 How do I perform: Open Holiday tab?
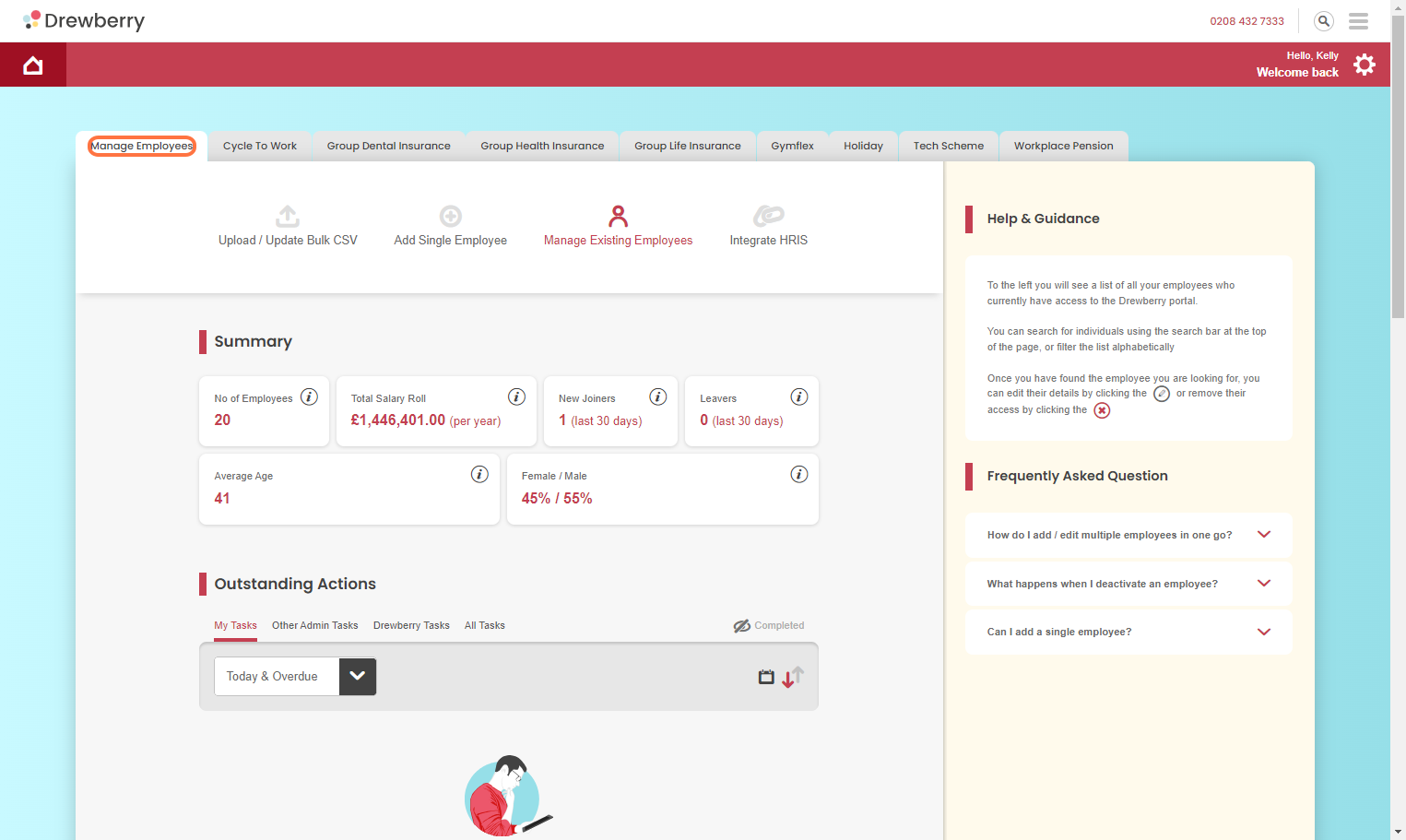pos(864,146)
